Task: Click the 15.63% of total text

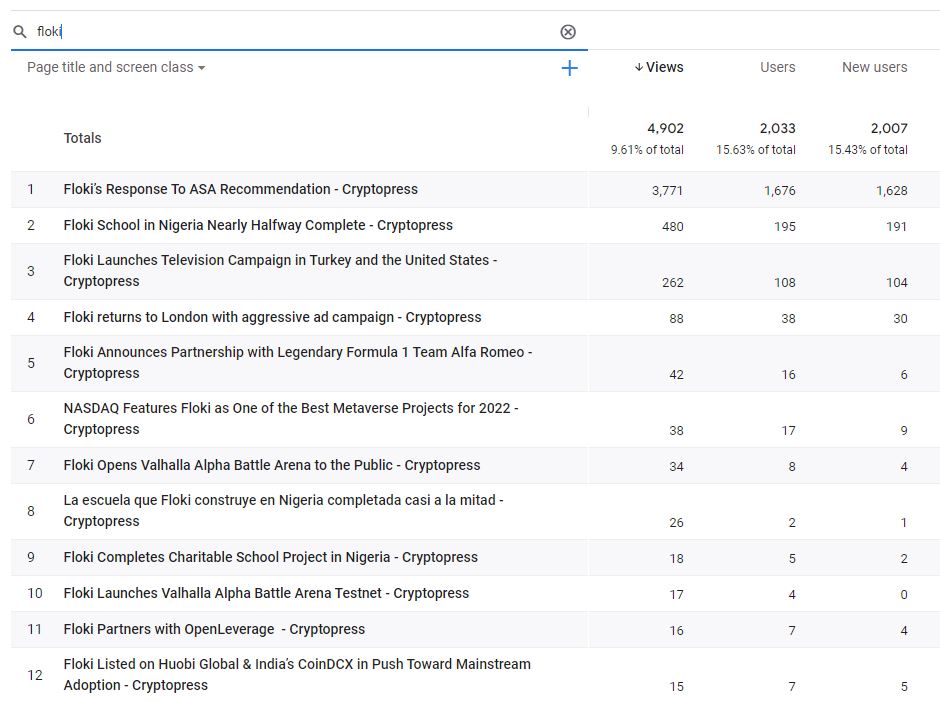Action: (x=755, y=150)
